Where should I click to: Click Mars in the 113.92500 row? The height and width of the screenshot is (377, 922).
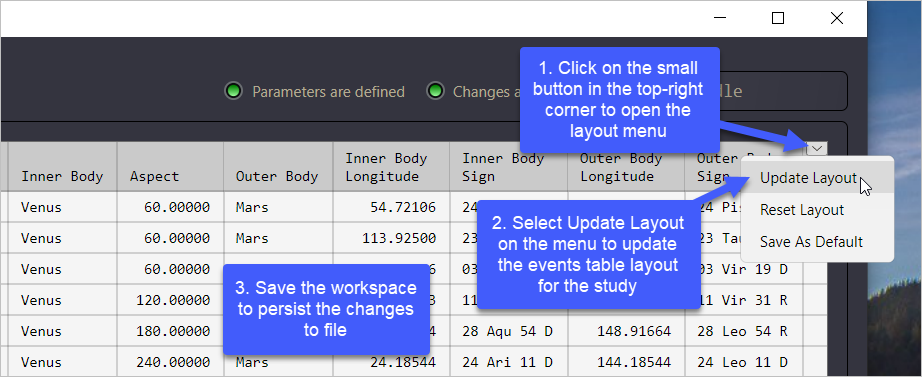coord(278,238)
